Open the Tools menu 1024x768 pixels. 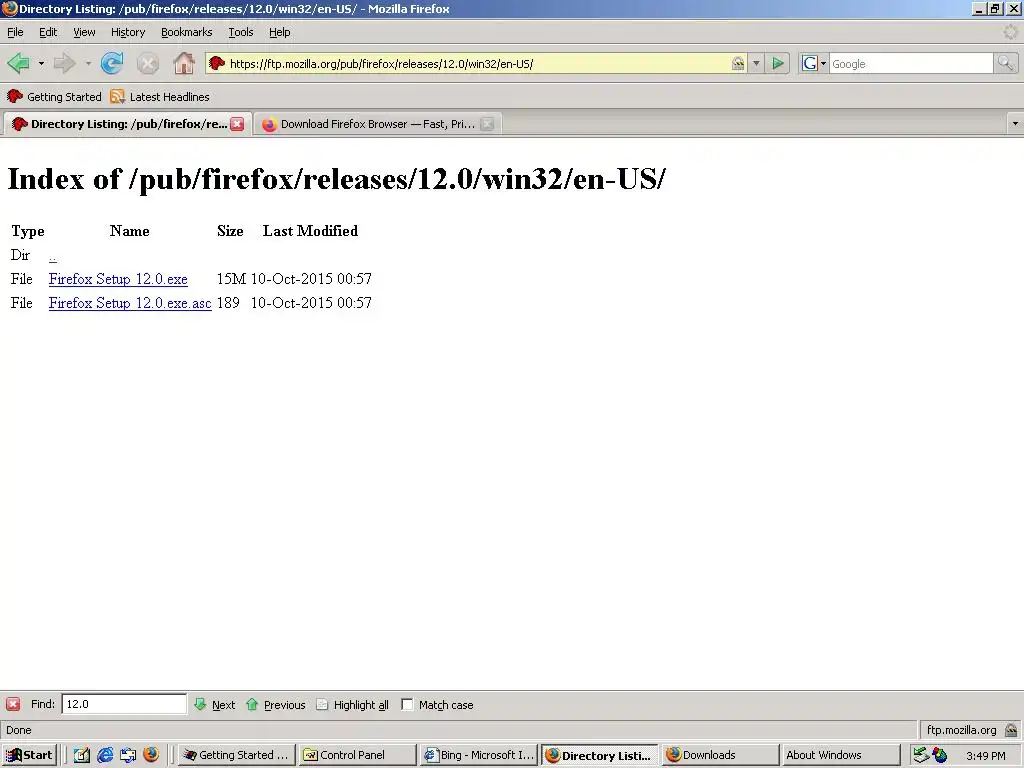240,32
